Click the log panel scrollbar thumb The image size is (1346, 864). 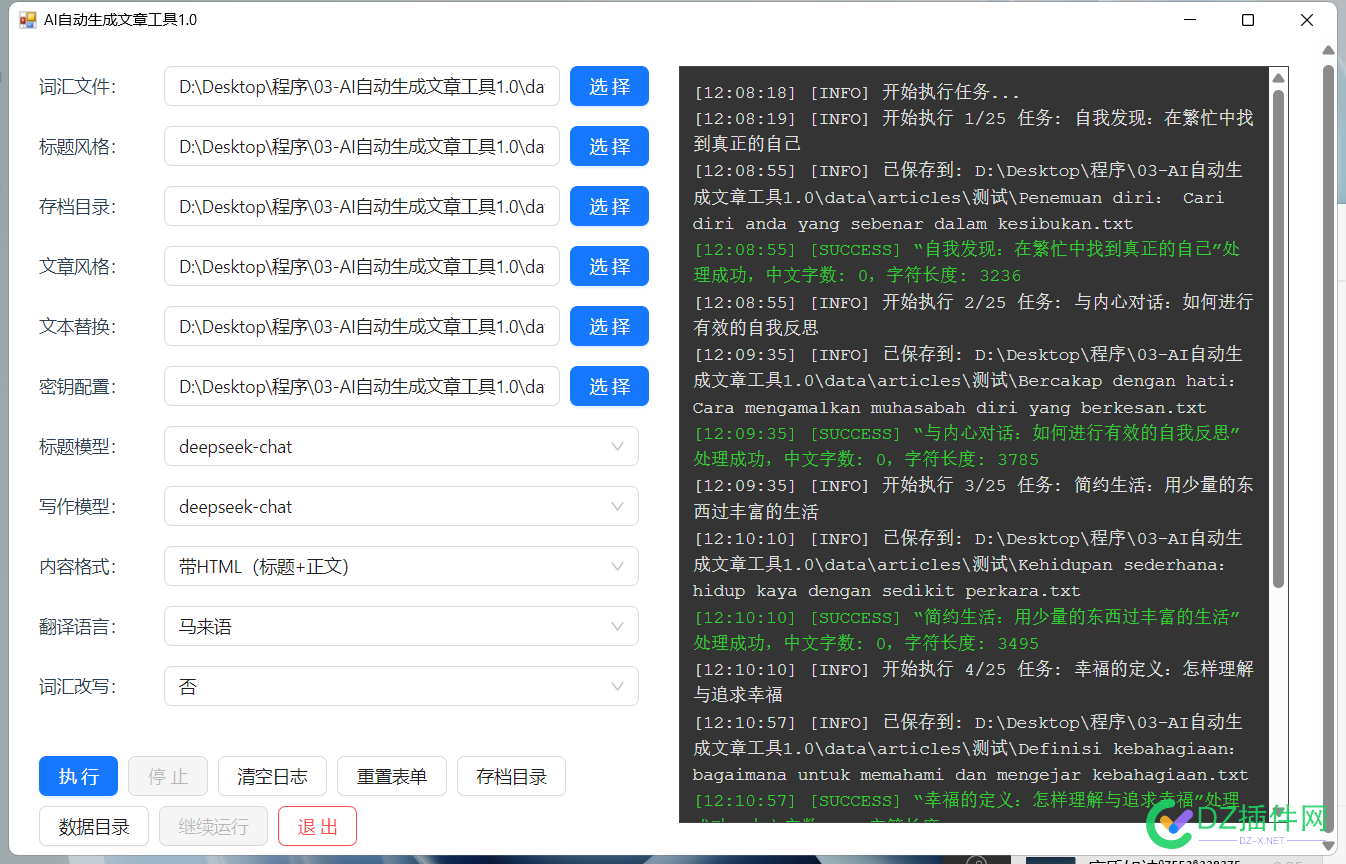pos(1278,338)
